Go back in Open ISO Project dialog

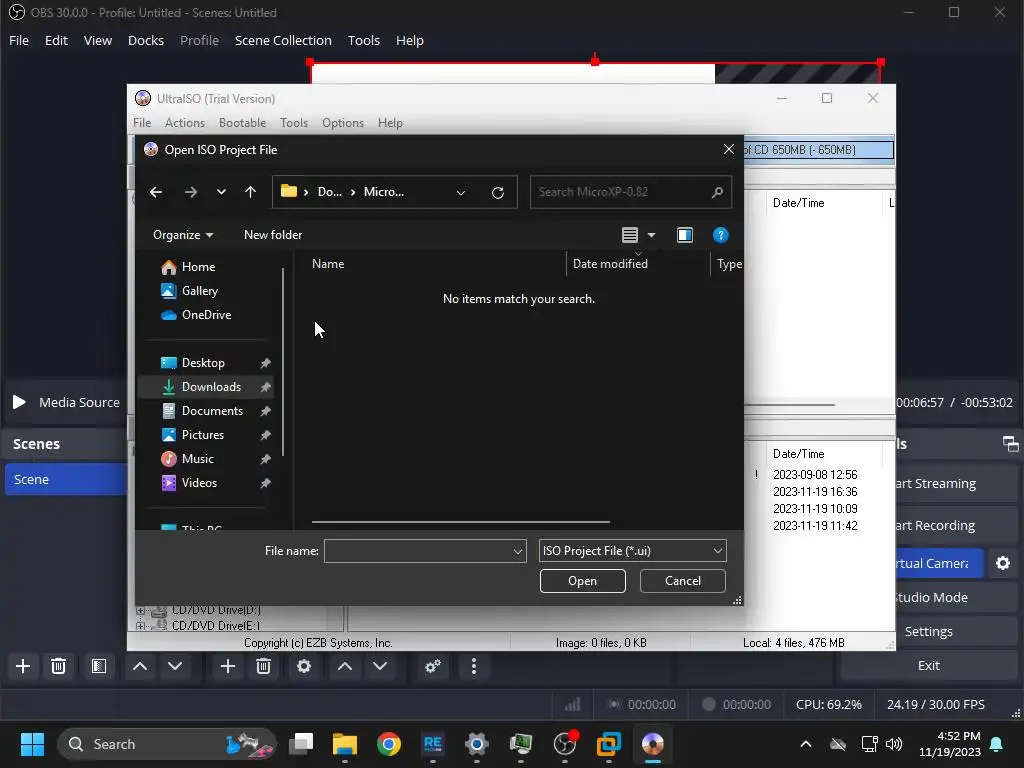coord(155,192)
